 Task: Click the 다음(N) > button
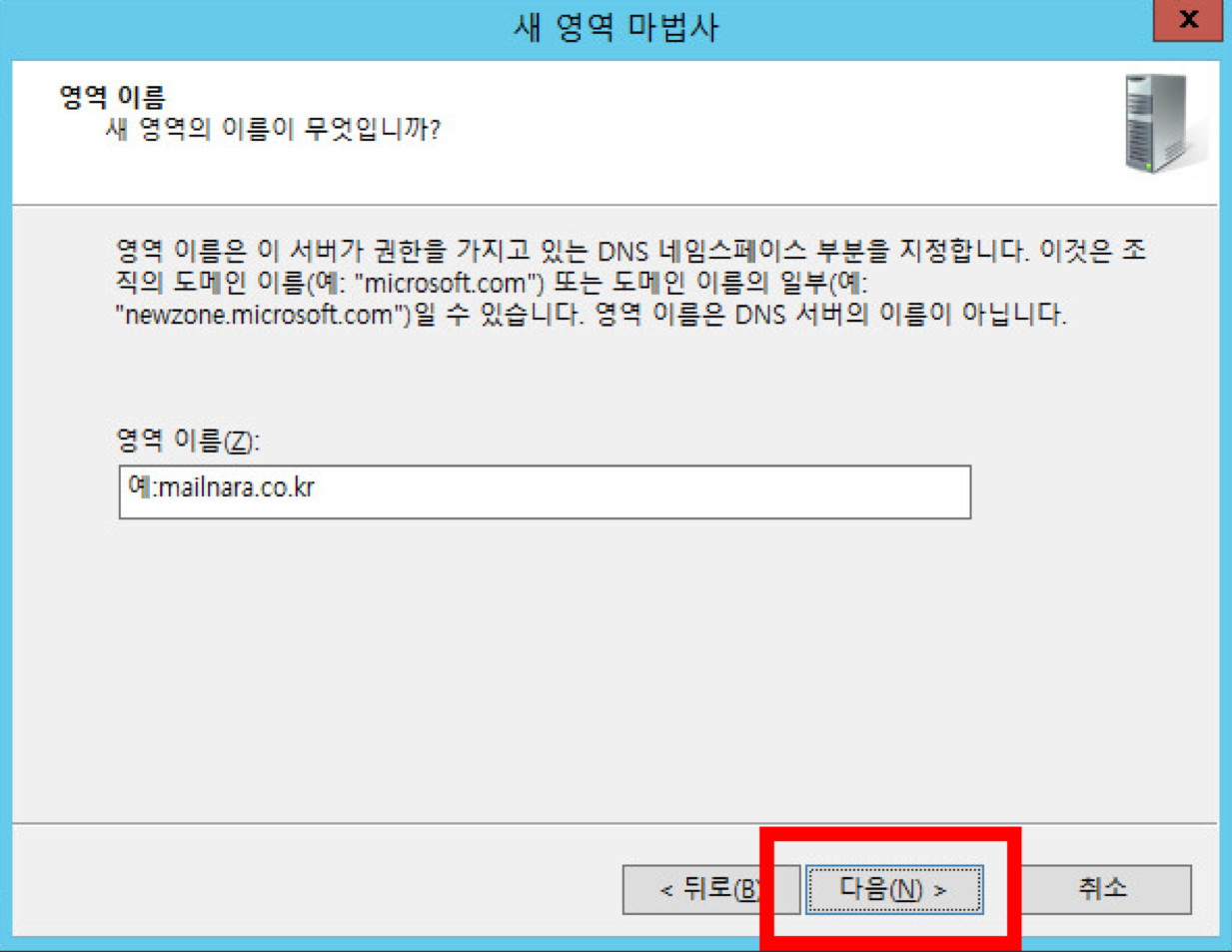(x=894, y=889)
